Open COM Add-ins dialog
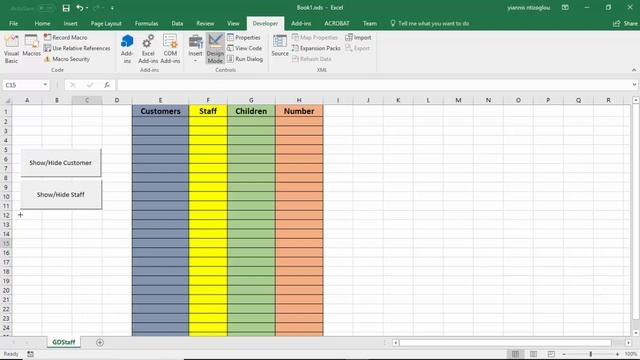The height and width of the screenshot is (360, 640). pyautogui.click(x=170, y=49)
